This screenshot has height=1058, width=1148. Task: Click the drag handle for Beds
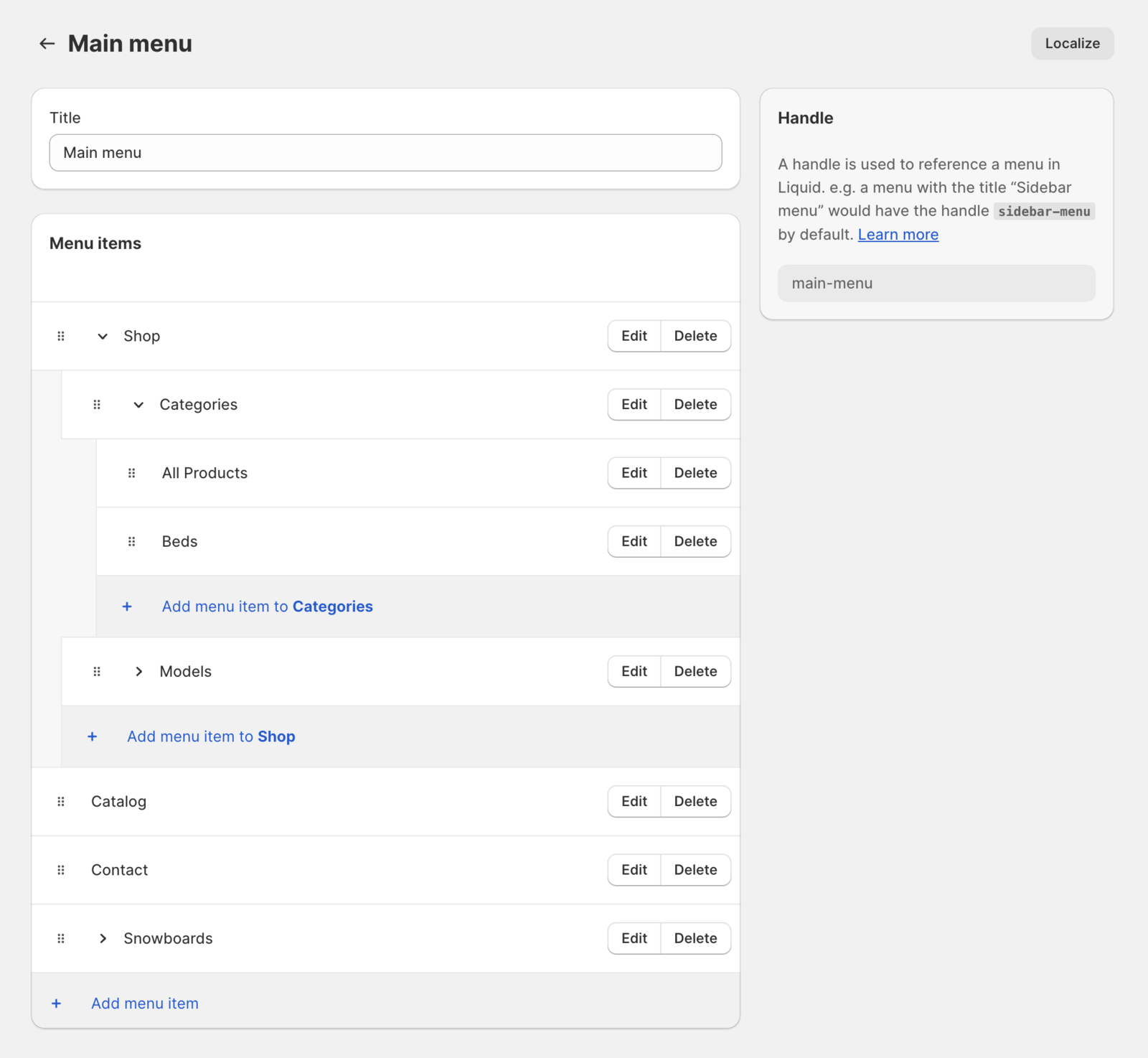tap(131, 542)
